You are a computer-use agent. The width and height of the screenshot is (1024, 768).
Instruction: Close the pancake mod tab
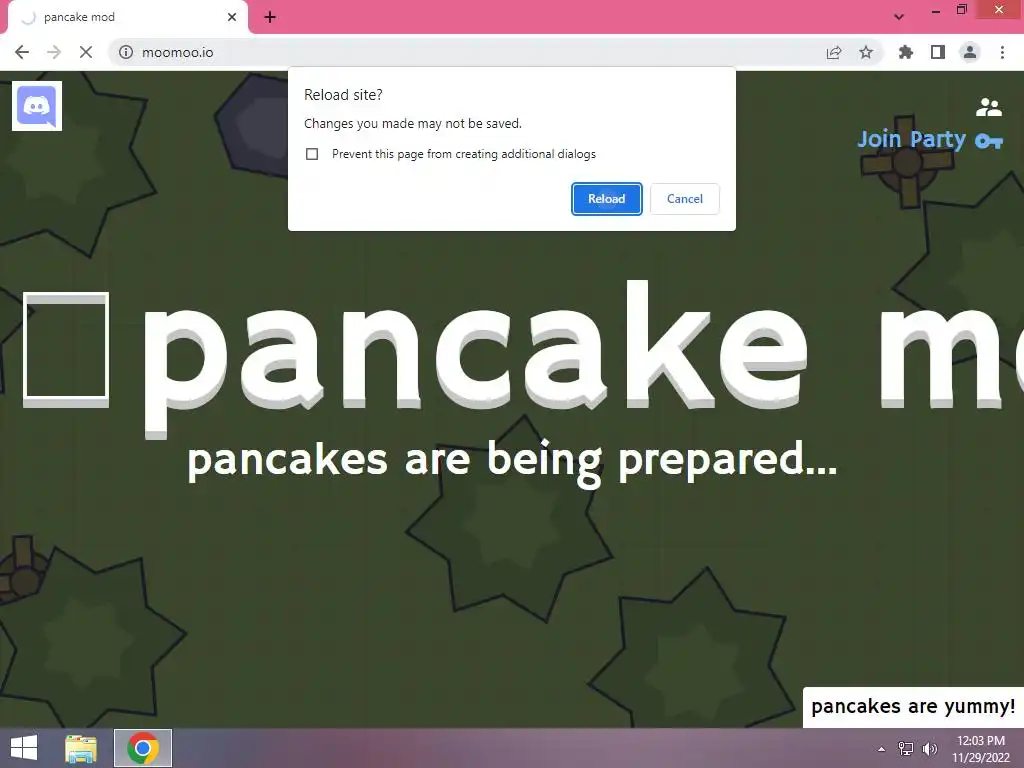[232, 18]
